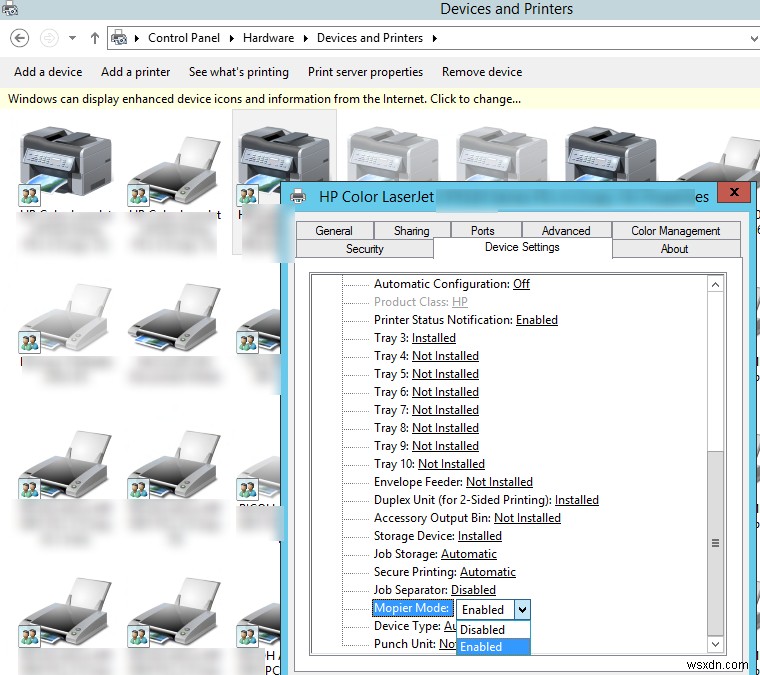Open the Security tab
The image size is (760, 675).
pyautogui.click(x=364, y=249)
